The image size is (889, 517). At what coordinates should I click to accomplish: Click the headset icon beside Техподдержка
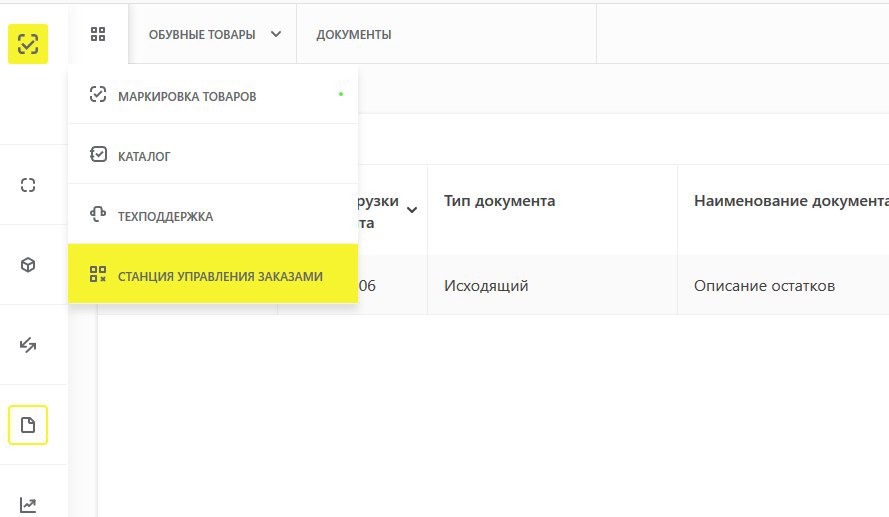pyautogui.click(x=98, y=214)
